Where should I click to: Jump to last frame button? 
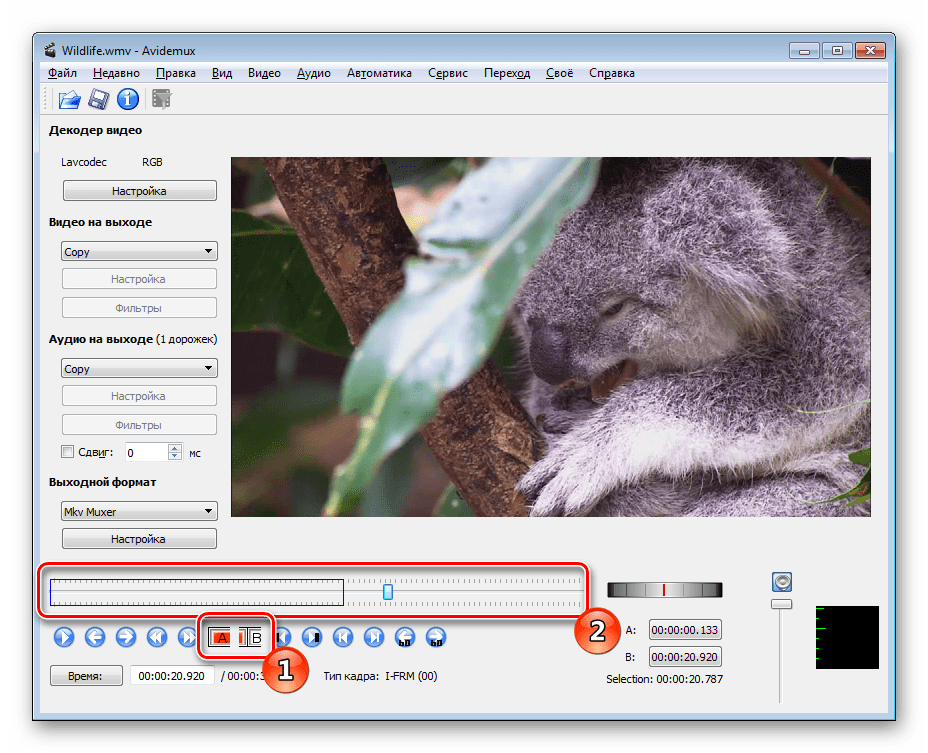(x=374, y=637)
